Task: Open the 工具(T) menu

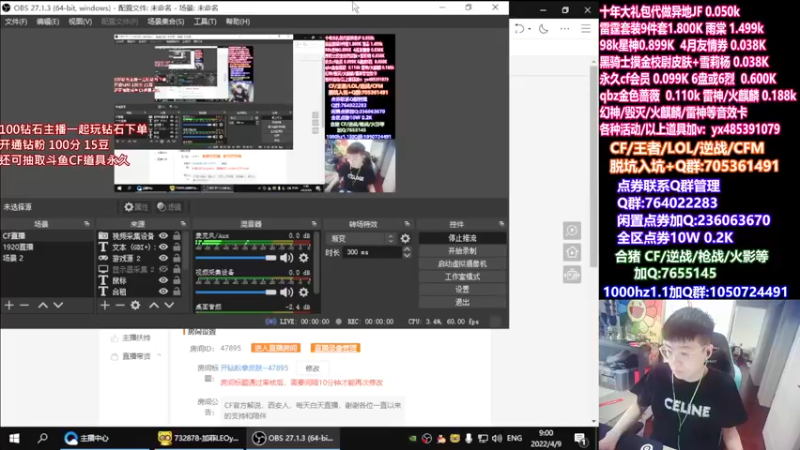Action: (x=205, y=22)
